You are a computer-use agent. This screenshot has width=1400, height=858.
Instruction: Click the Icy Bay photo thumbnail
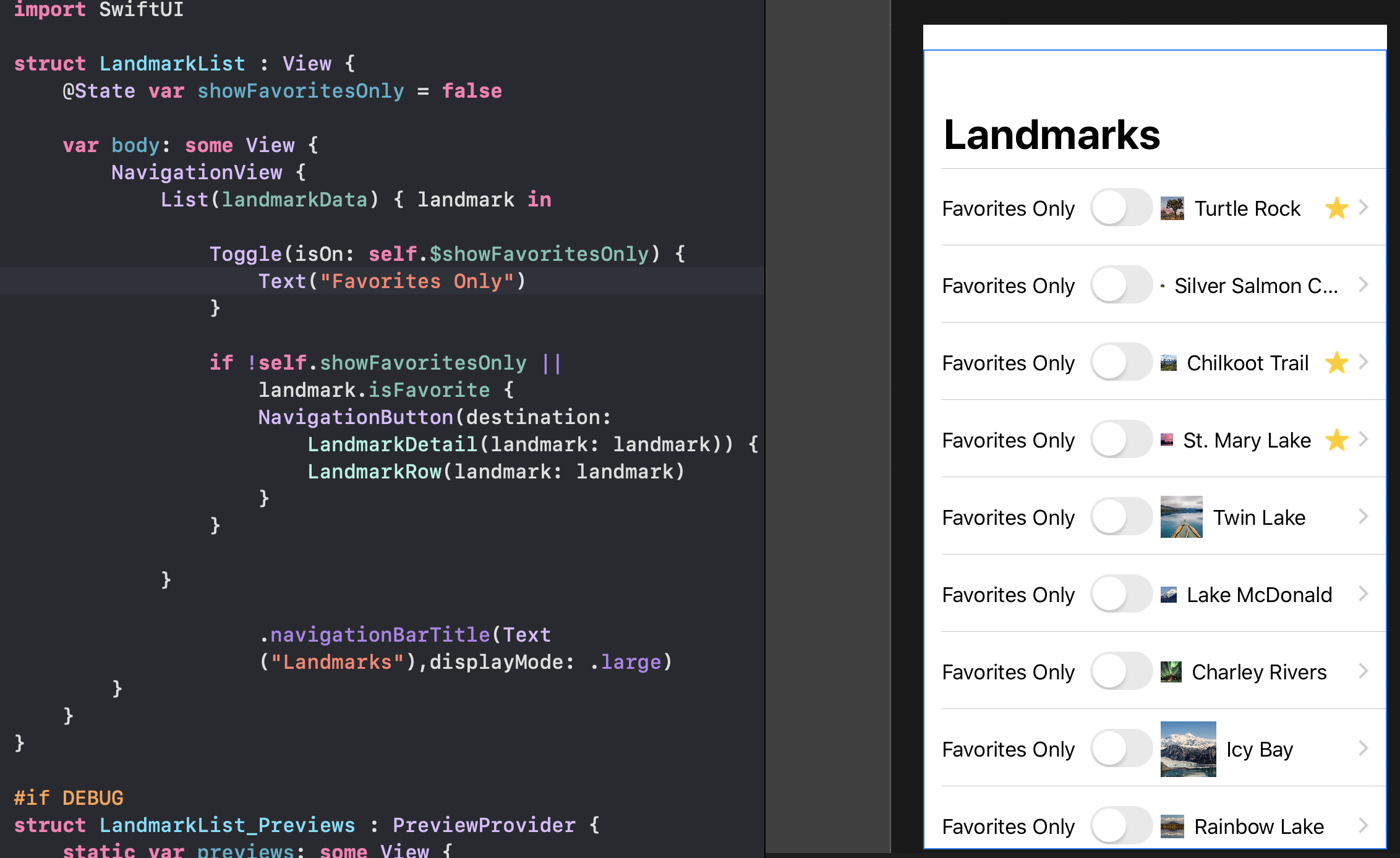(1188, 749)
